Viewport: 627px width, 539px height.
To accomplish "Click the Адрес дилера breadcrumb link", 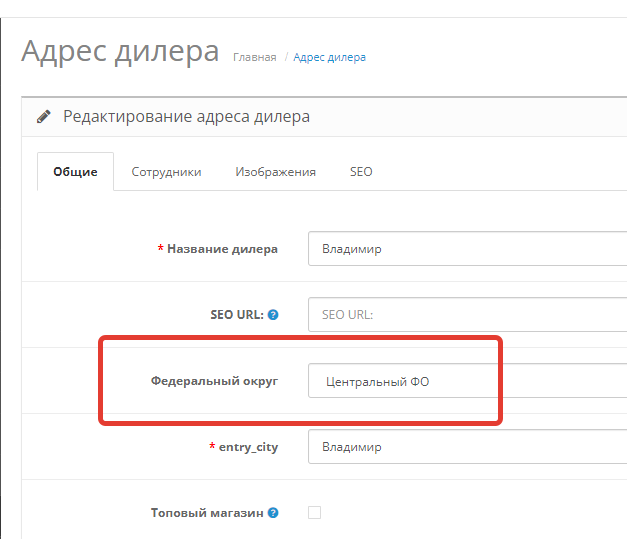I will 329,58.
